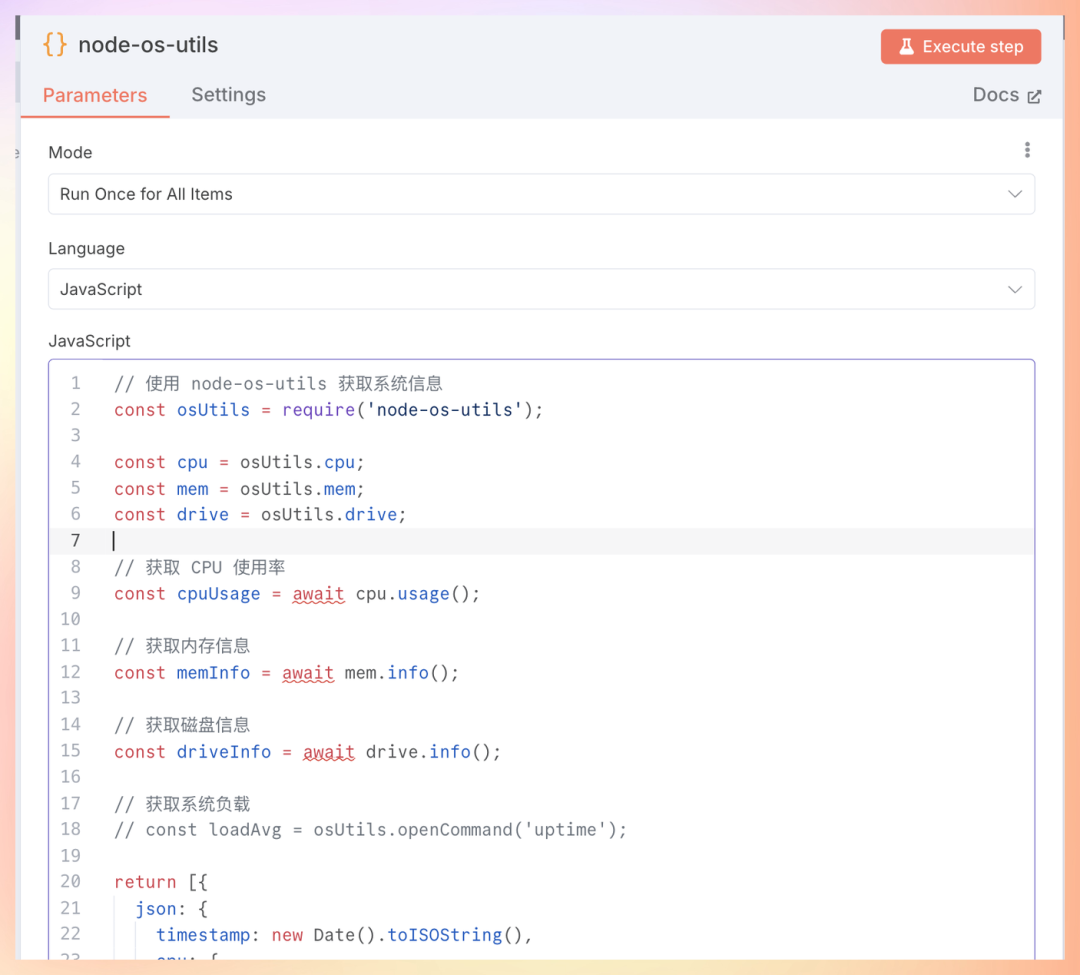Click line number 9 in the gutter

[75, 593]
